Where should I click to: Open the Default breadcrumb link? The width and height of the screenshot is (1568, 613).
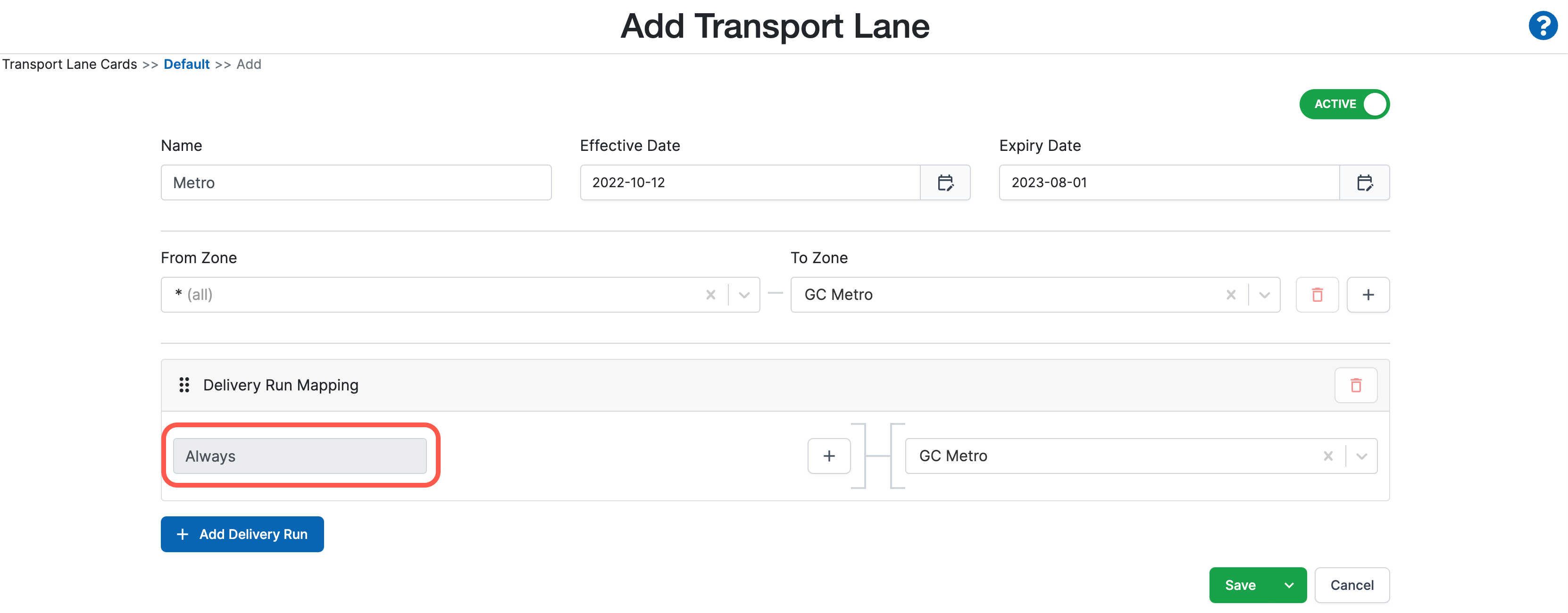tap(186, 64)
